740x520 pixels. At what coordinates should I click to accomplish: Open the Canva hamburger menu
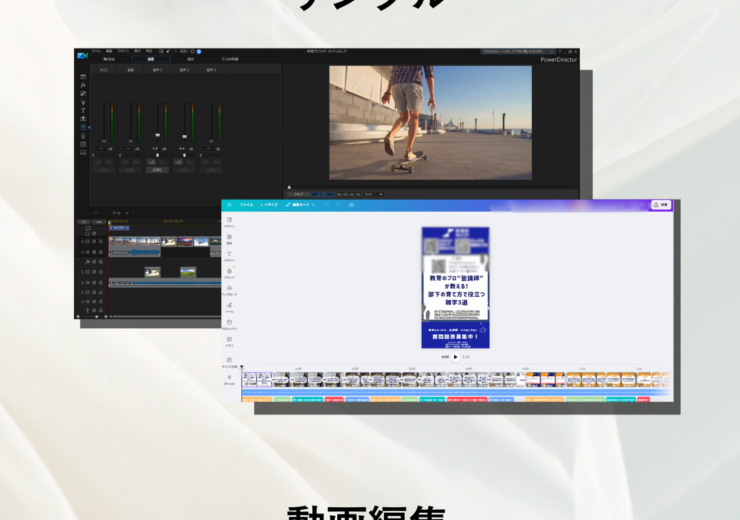point(228,204)
